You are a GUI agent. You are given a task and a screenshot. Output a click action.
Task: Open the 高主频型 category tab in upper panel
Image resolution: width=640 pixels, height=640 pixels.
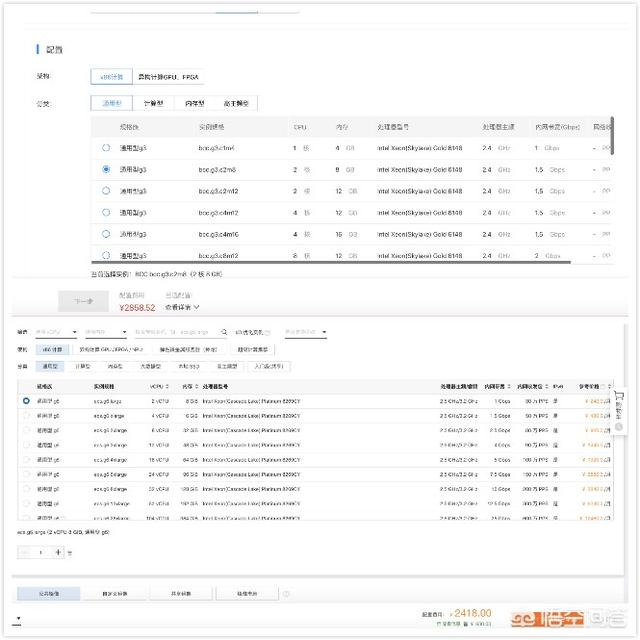click(x=236, y=103)
